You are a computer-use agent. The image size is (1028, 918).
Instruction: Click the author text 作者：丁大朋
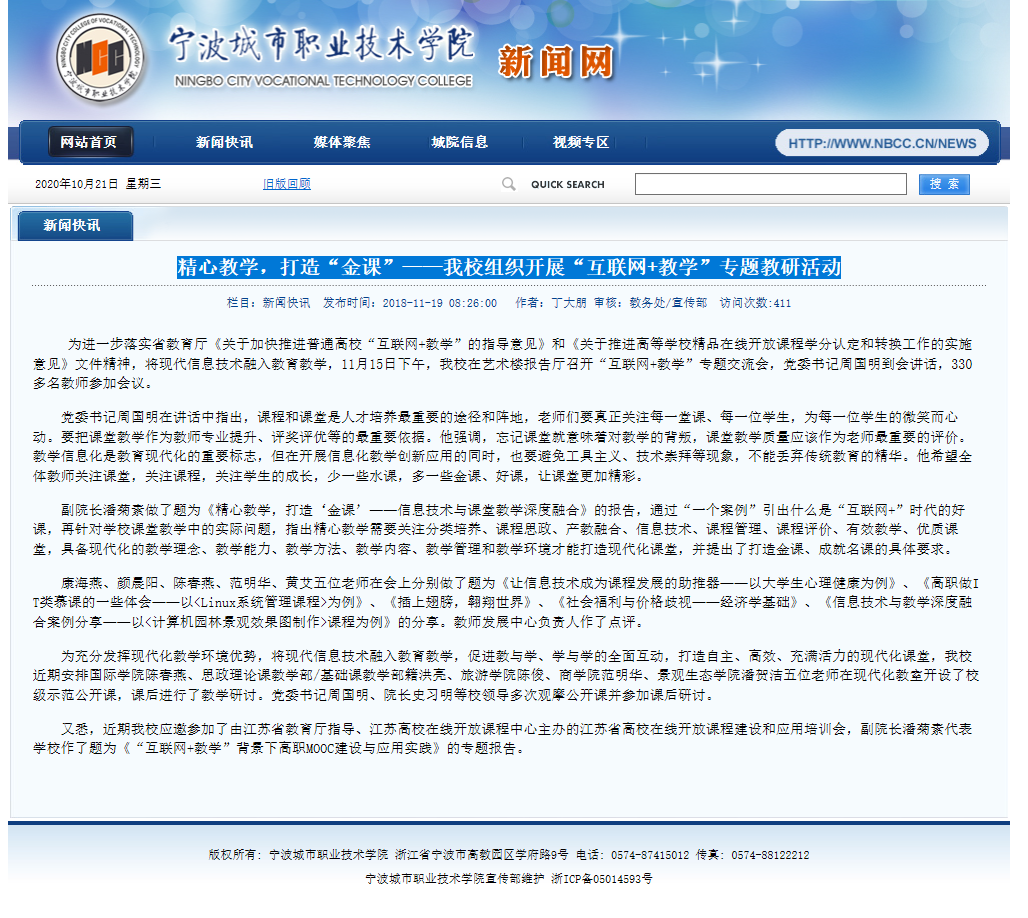click(551, 303)
